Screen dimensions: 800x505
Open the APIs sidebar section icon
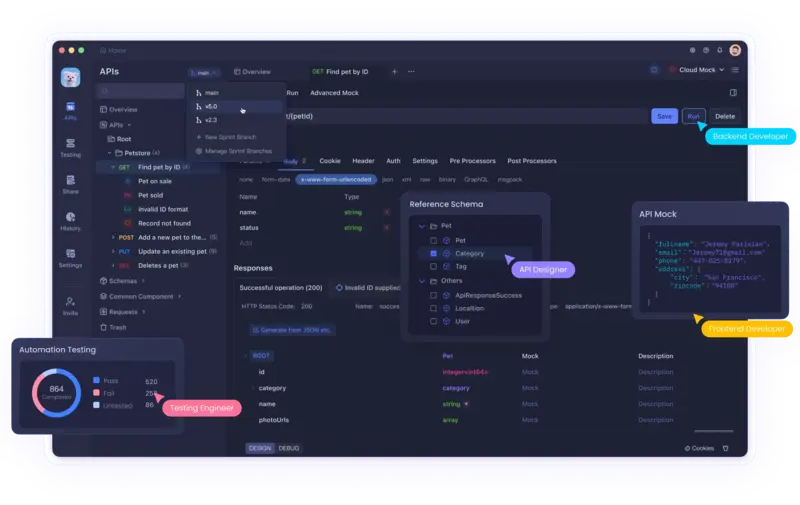click(x=70, y=107)
